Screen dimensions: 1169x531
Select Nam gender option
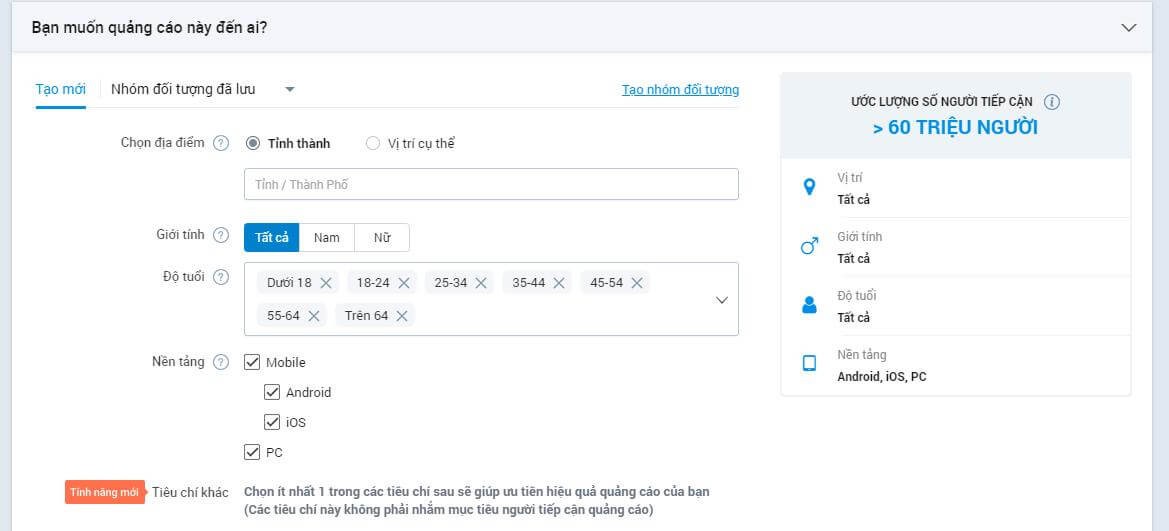pyautogui.click(x=327, y=237)
